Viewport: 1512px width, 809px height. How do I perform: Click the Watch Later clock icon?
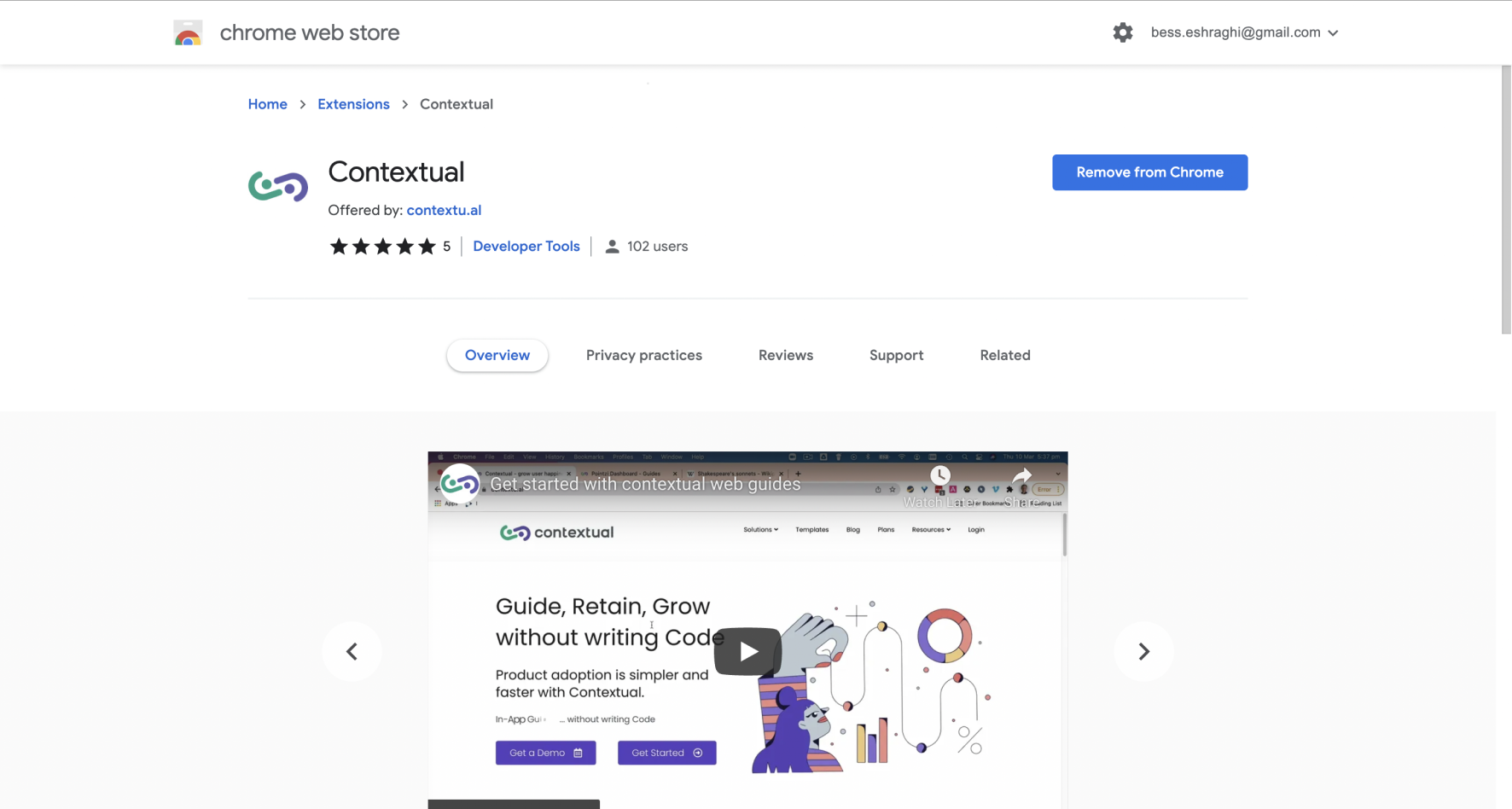(939, 476)
